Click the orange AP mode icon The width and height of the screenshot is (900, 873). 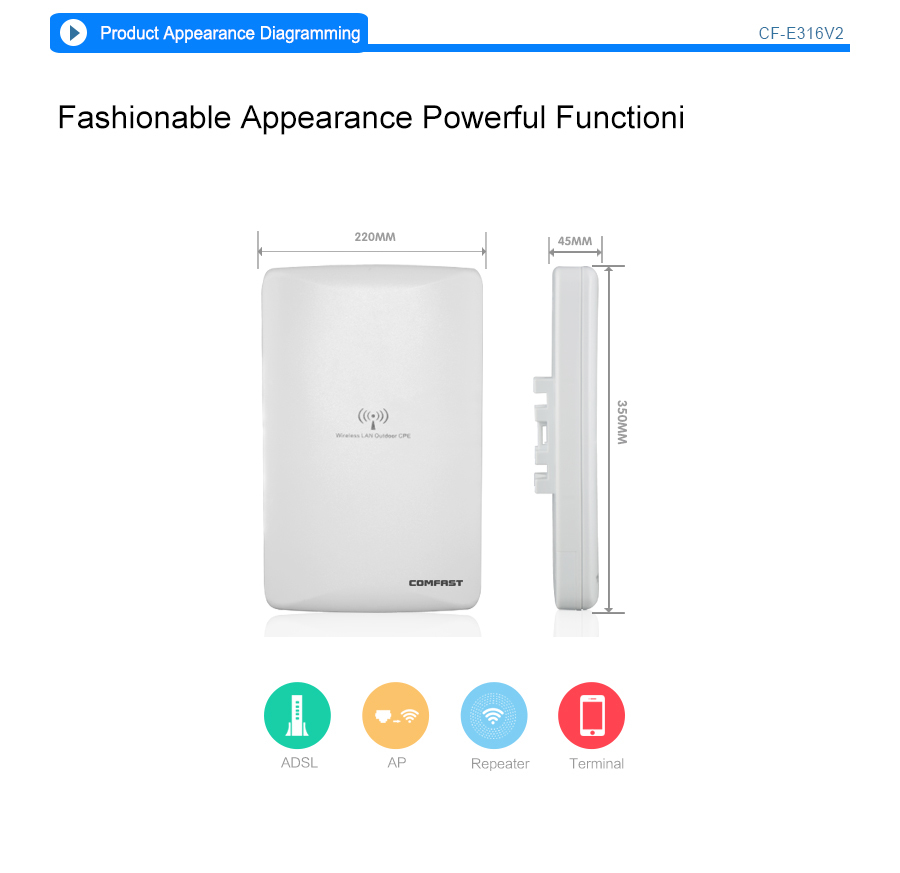(395, 715)
